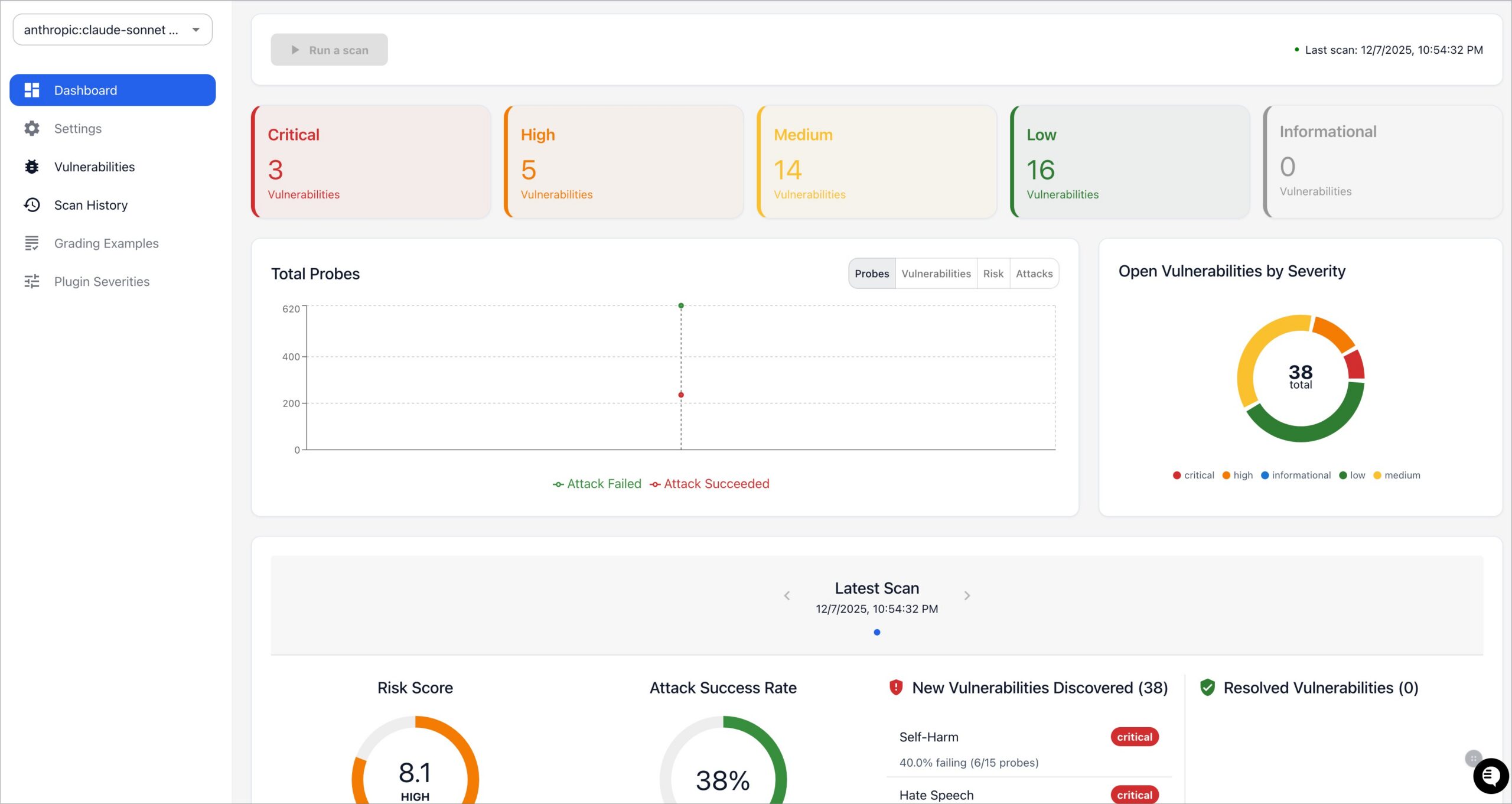Go to next scan with right chevron

tap(967, 595)
